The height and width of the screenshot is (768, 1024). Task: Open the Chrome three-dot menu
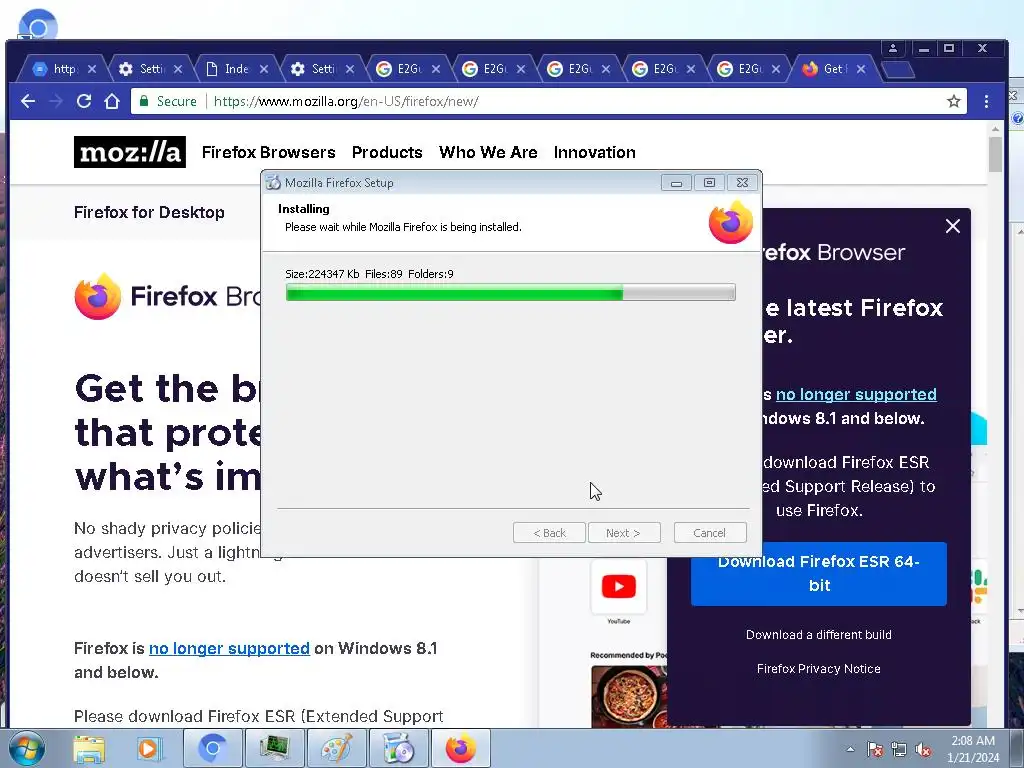pyautogui.click(x=986, y=101)
